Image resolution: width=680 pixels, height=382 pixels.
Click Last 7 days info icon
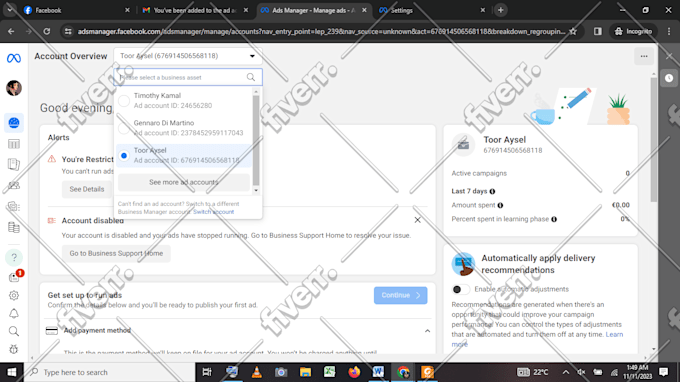pos(492,191)
